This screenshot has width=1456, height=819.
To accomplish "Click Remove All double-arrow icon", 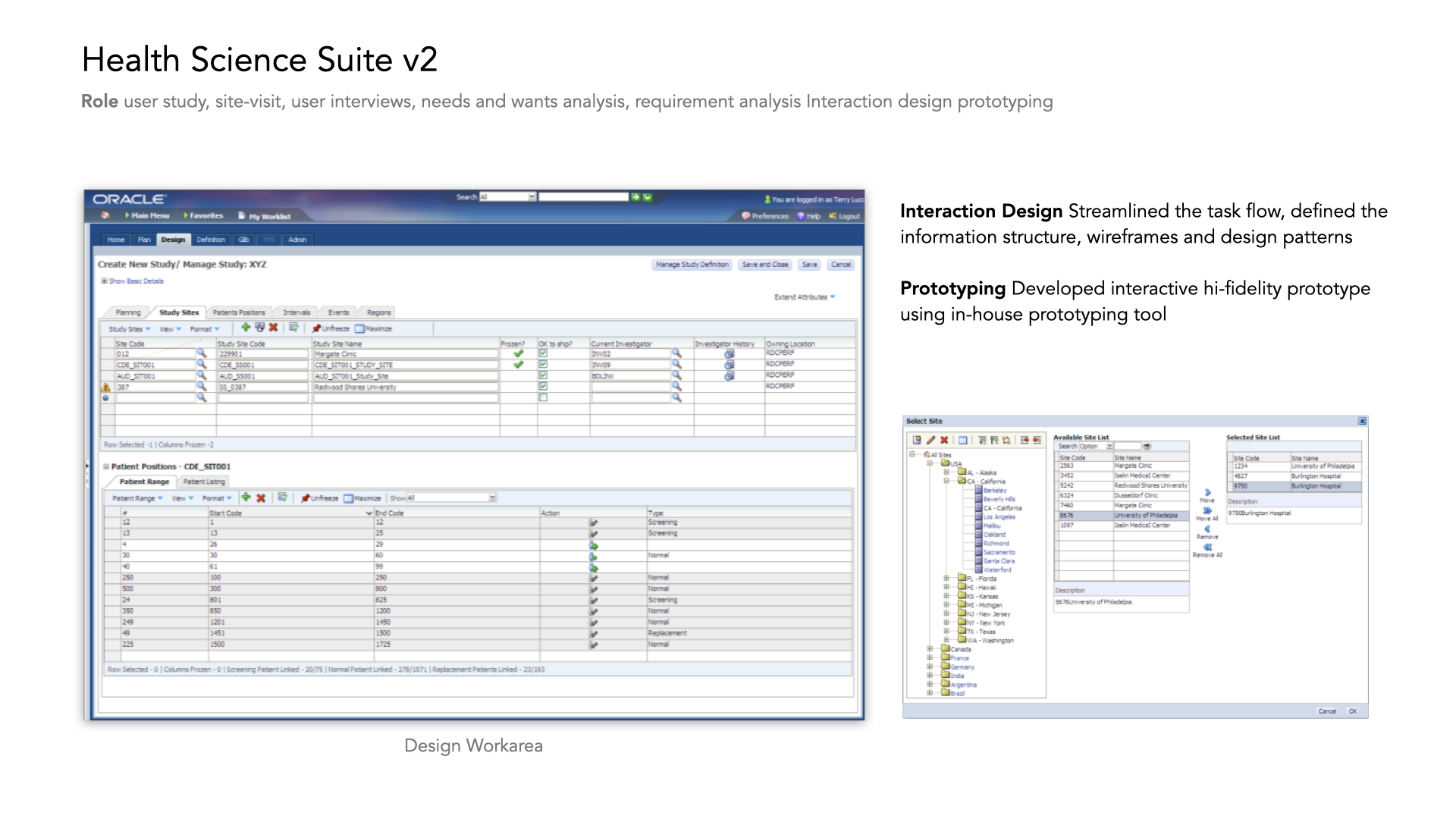I will pyautogui.click(x=1207, y=547).
